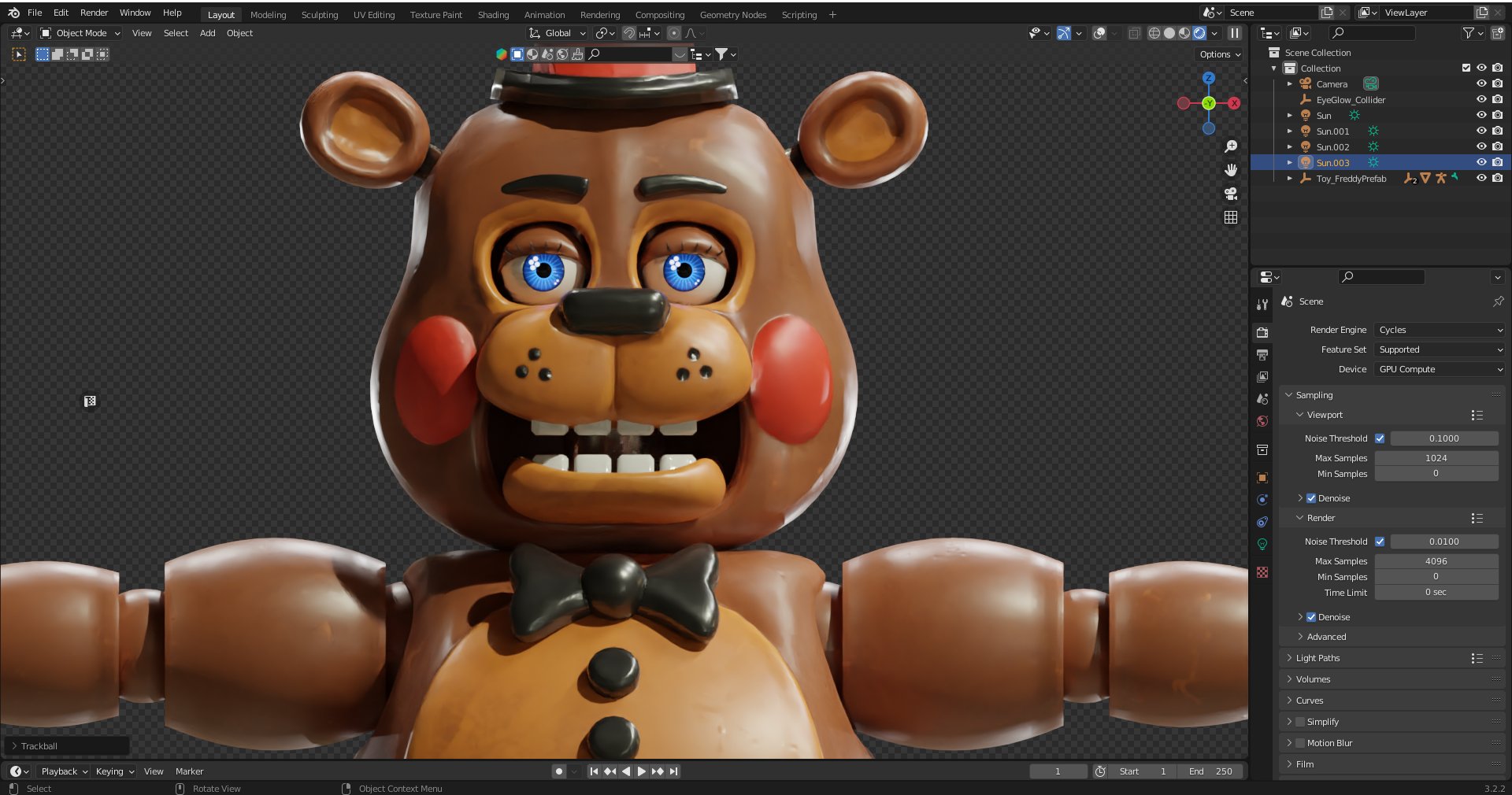This screenshot has height=795, width=1512.
Task: Enable the Motion Blur checkbox
Action: coord(1300,743)
